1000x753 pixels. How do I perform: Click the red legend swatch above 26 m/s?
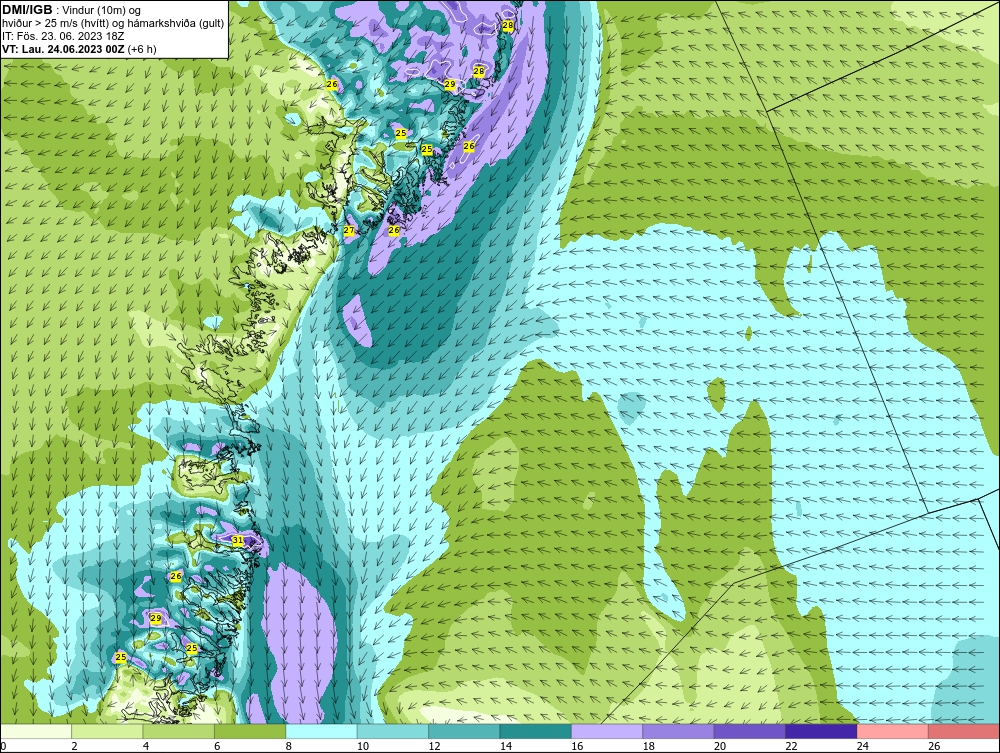pyautogui.click(x=964, y=731)
